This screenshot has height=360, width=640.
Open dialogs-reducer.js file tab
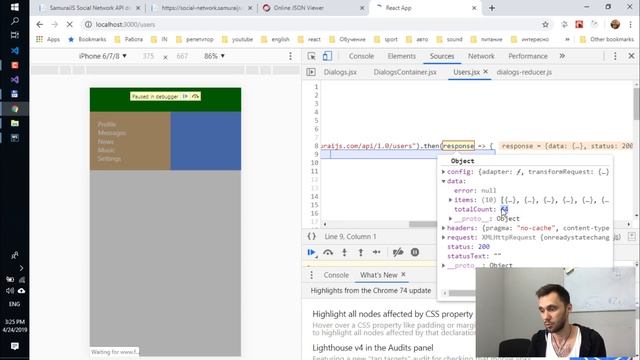524,72
